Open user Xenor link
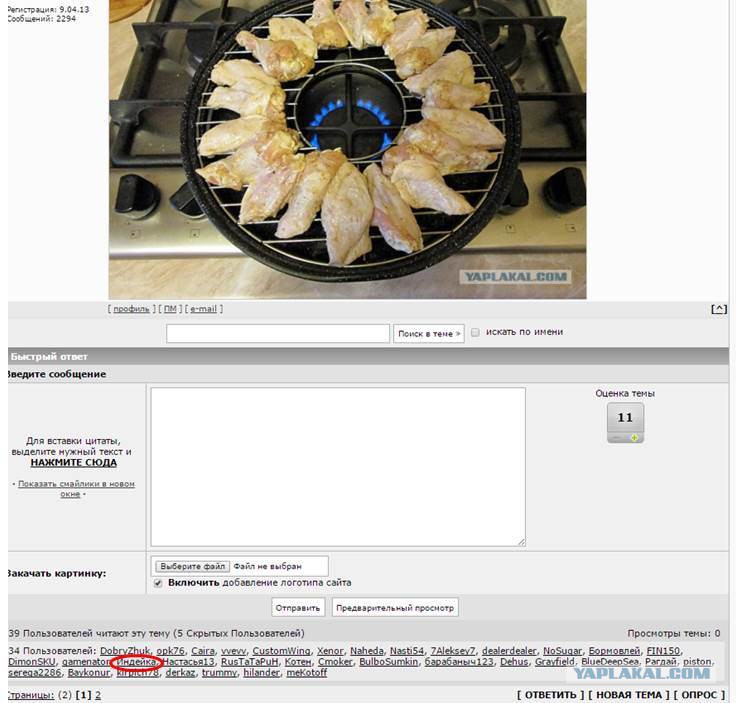 click(330, 651)
